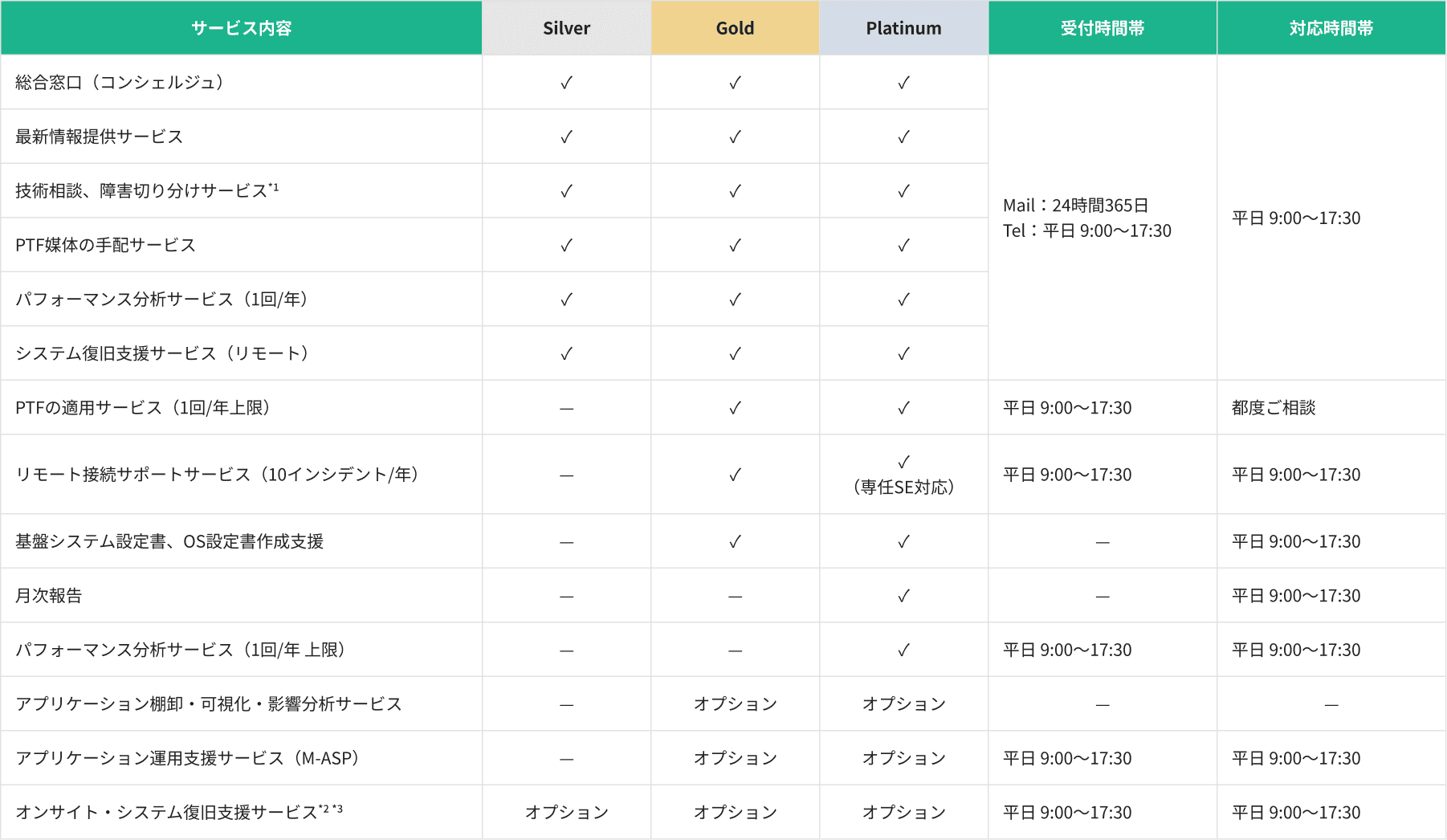
Task: Select the Silver column header
Action: 566,28
